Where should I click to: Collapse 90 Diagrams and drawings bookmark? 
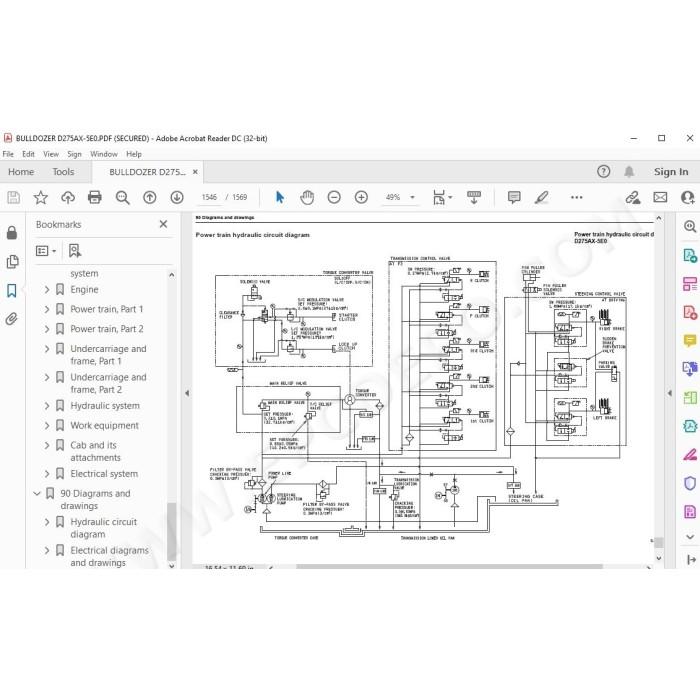37,493
